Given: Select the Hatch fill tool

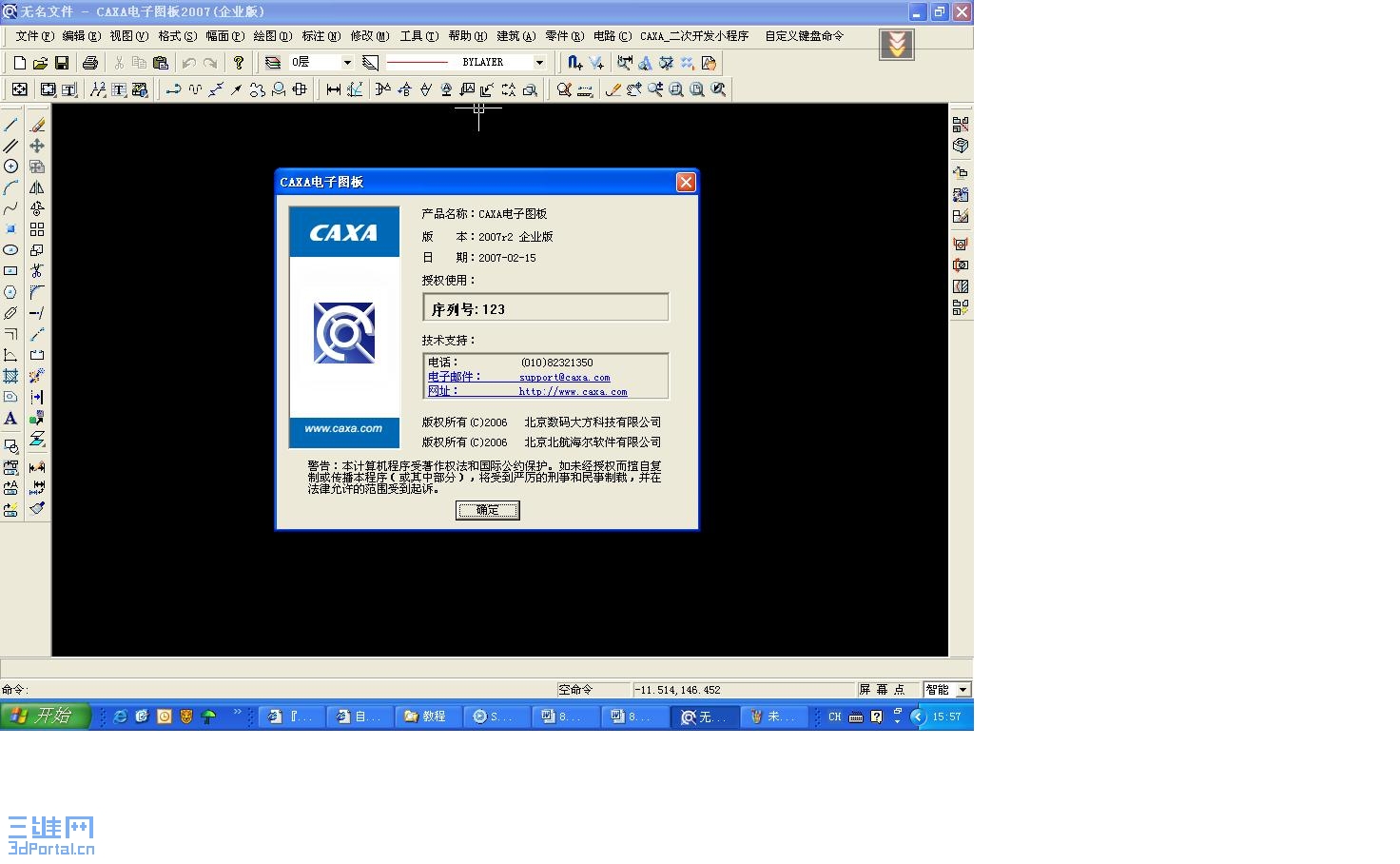Looking at the screenshot, I should [10, 376].
